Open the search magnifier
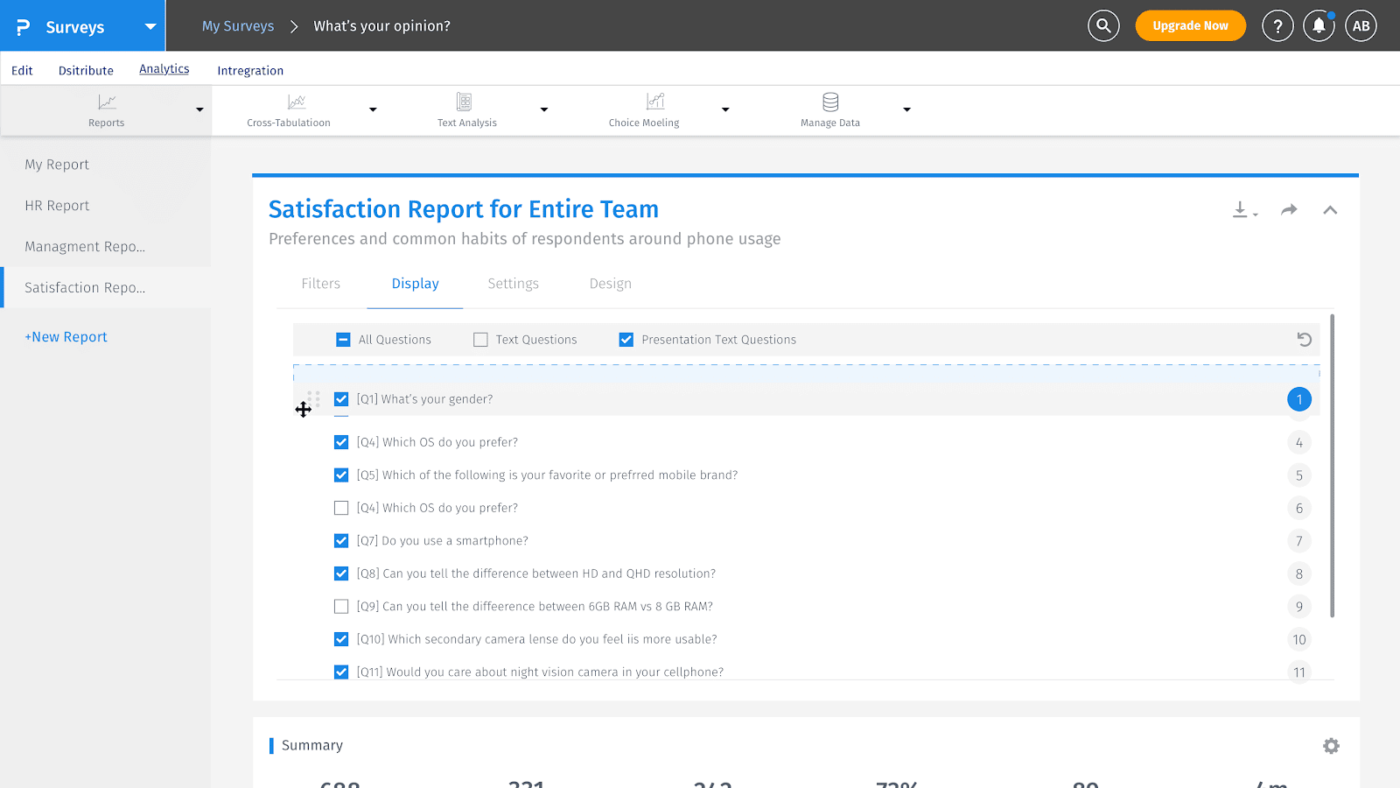The height and width of the screenshot is (788, 1400). tap(1103, 25)
